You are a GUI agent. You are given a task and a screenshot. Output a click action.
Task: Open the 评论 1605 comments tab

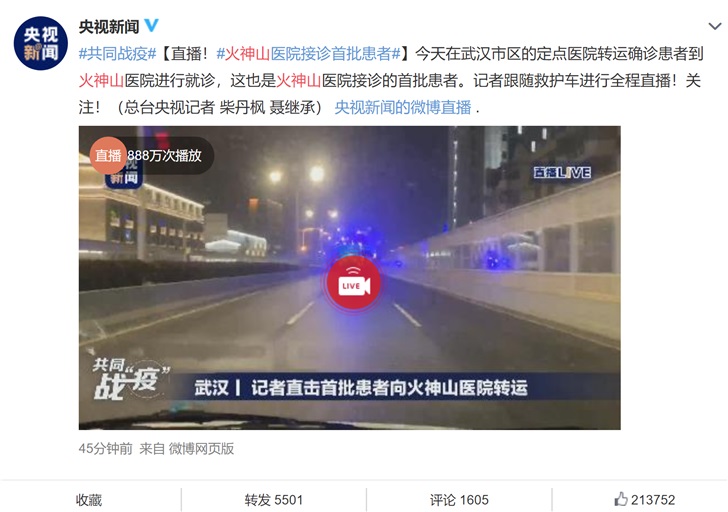click(x=459, y=500)
